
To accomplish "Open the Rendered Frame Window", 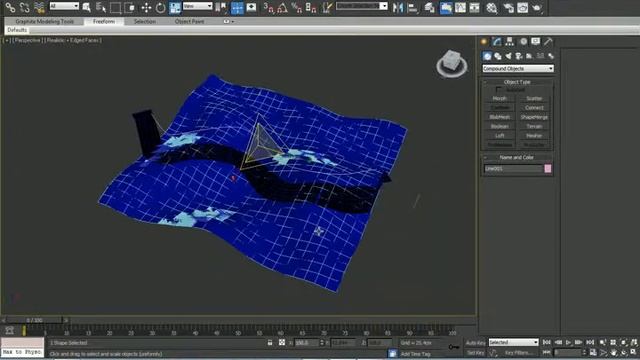I will (522, 7).
